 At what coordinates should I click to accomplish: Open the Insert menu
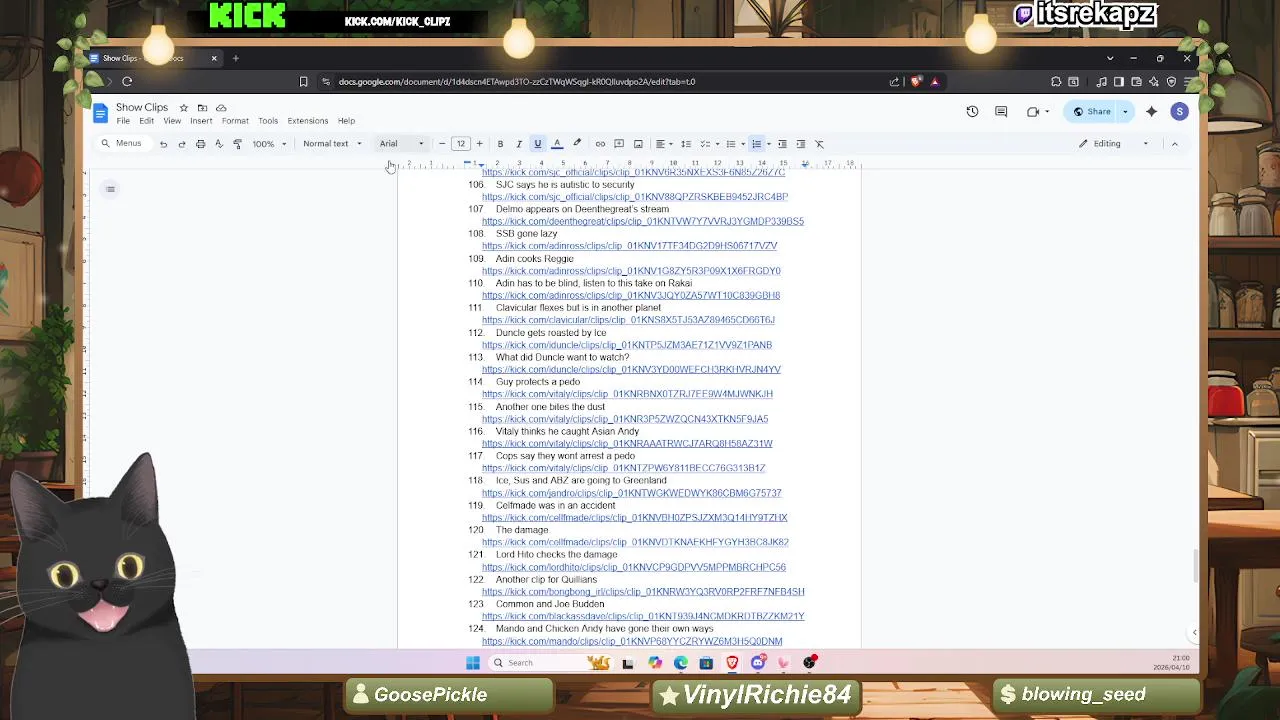coord(201,121)
